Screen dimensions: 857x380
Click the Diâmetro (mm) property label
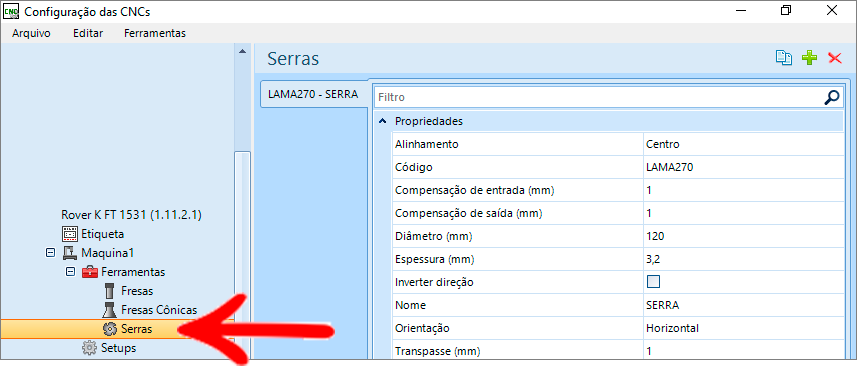[x=433, y=236]
